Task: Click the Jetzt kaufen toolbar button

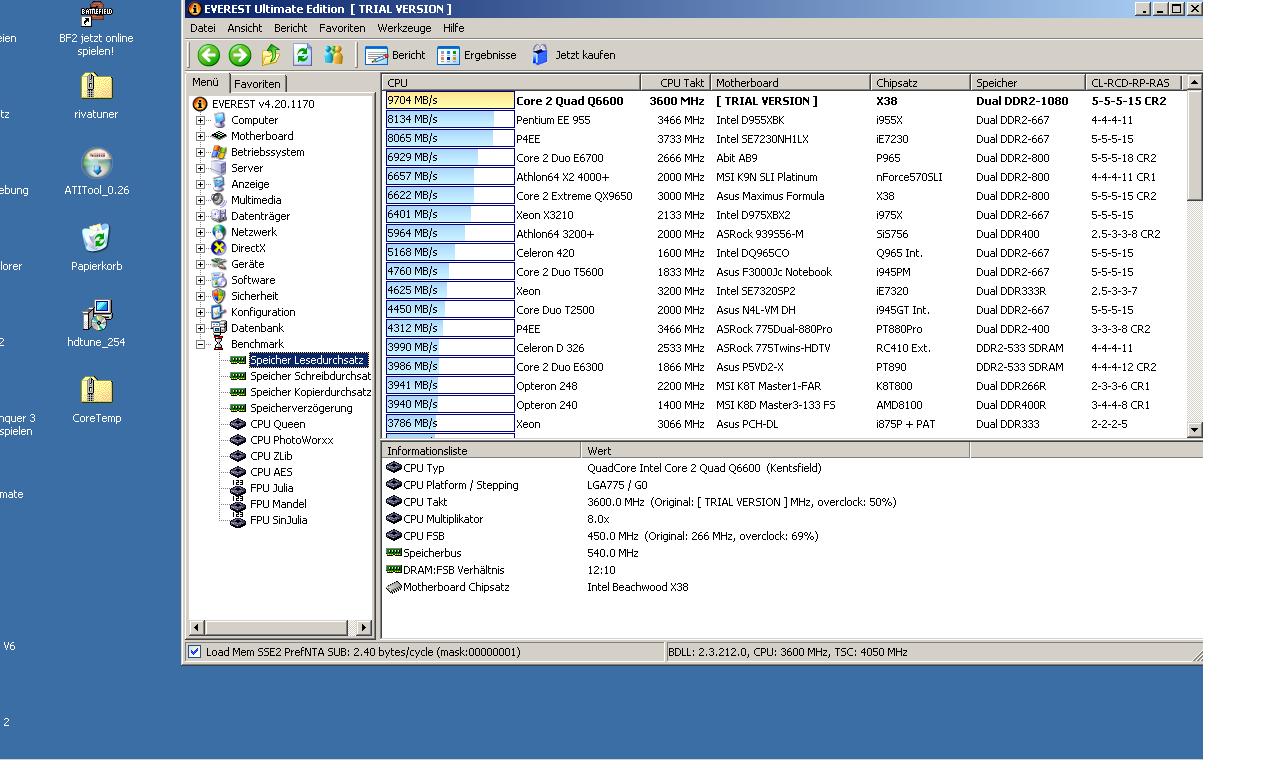Action: [x=573, y=55]
